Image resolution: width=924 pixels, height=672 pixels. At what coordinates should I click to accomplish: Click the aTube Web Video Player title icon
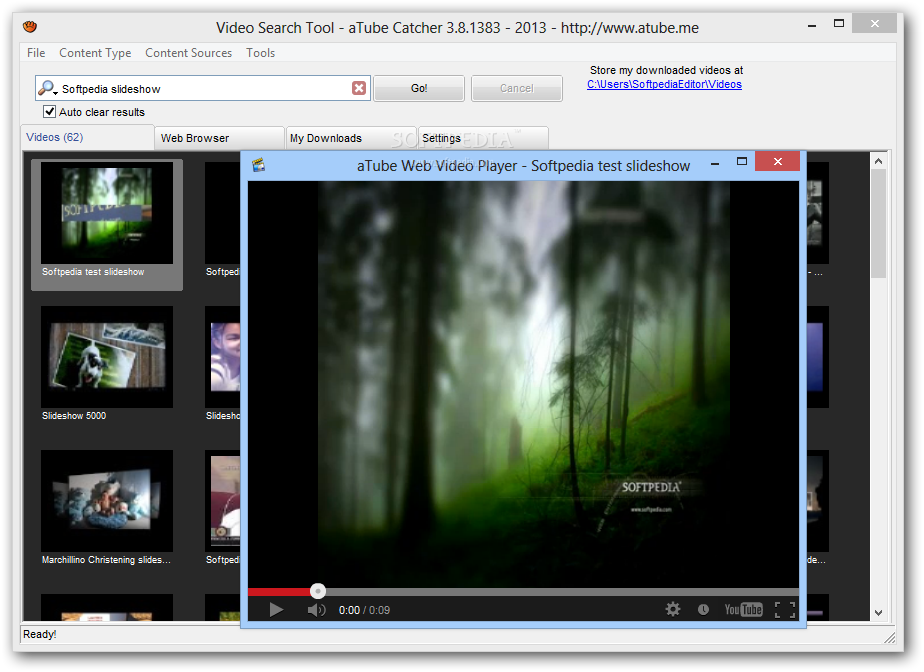click(x=258, y=165)
